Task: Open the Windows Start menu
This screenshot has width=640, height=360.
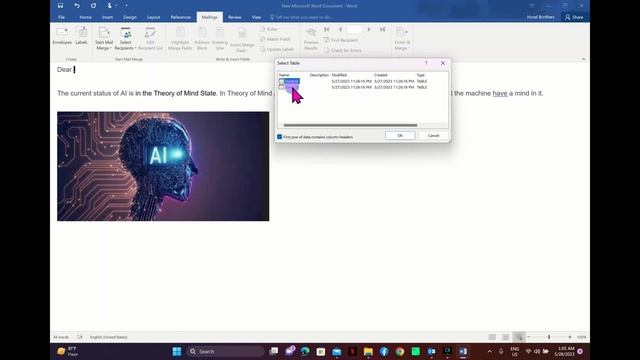Action: click(x=177, y=351)
